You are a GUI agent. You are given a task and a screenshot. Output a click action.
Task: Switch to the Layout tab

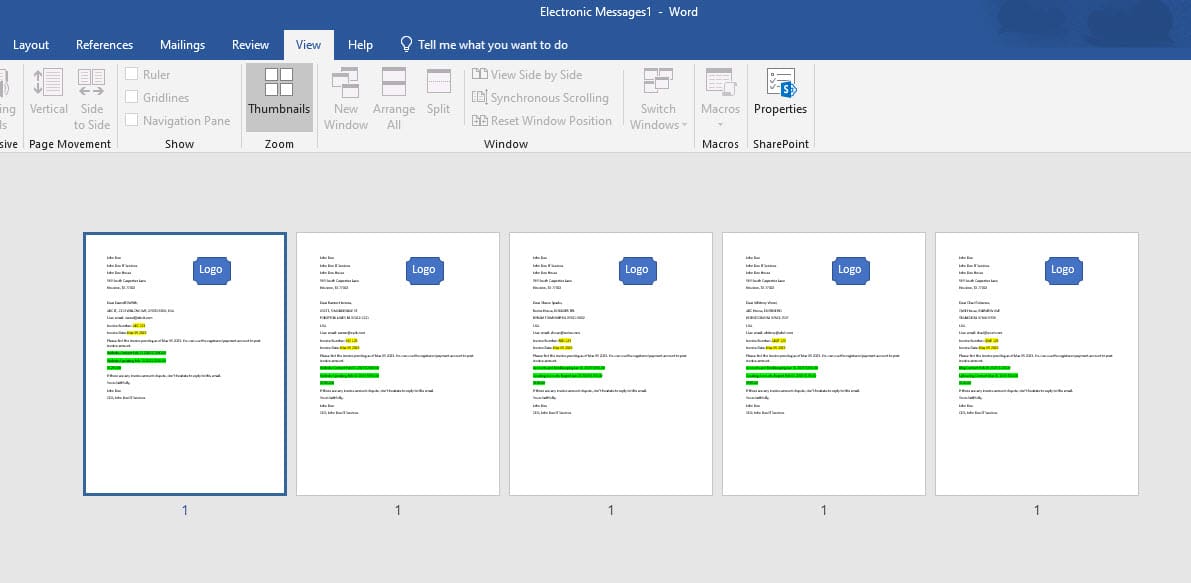click(x=31, y=45)
